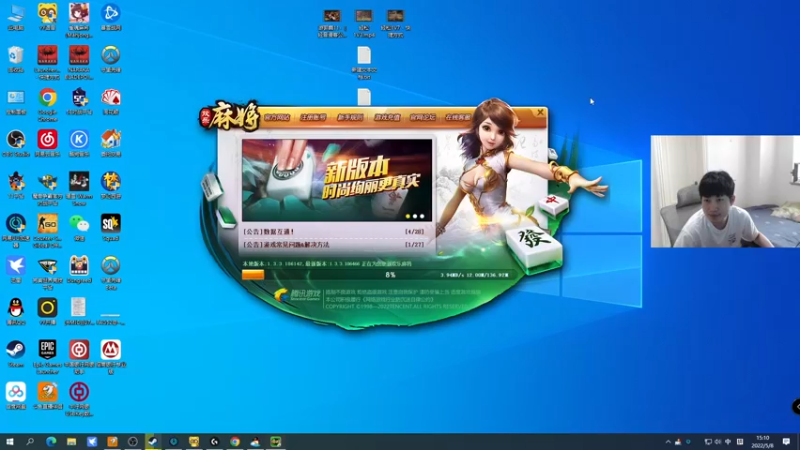Close the mahjong launcher window

(540, 112)
